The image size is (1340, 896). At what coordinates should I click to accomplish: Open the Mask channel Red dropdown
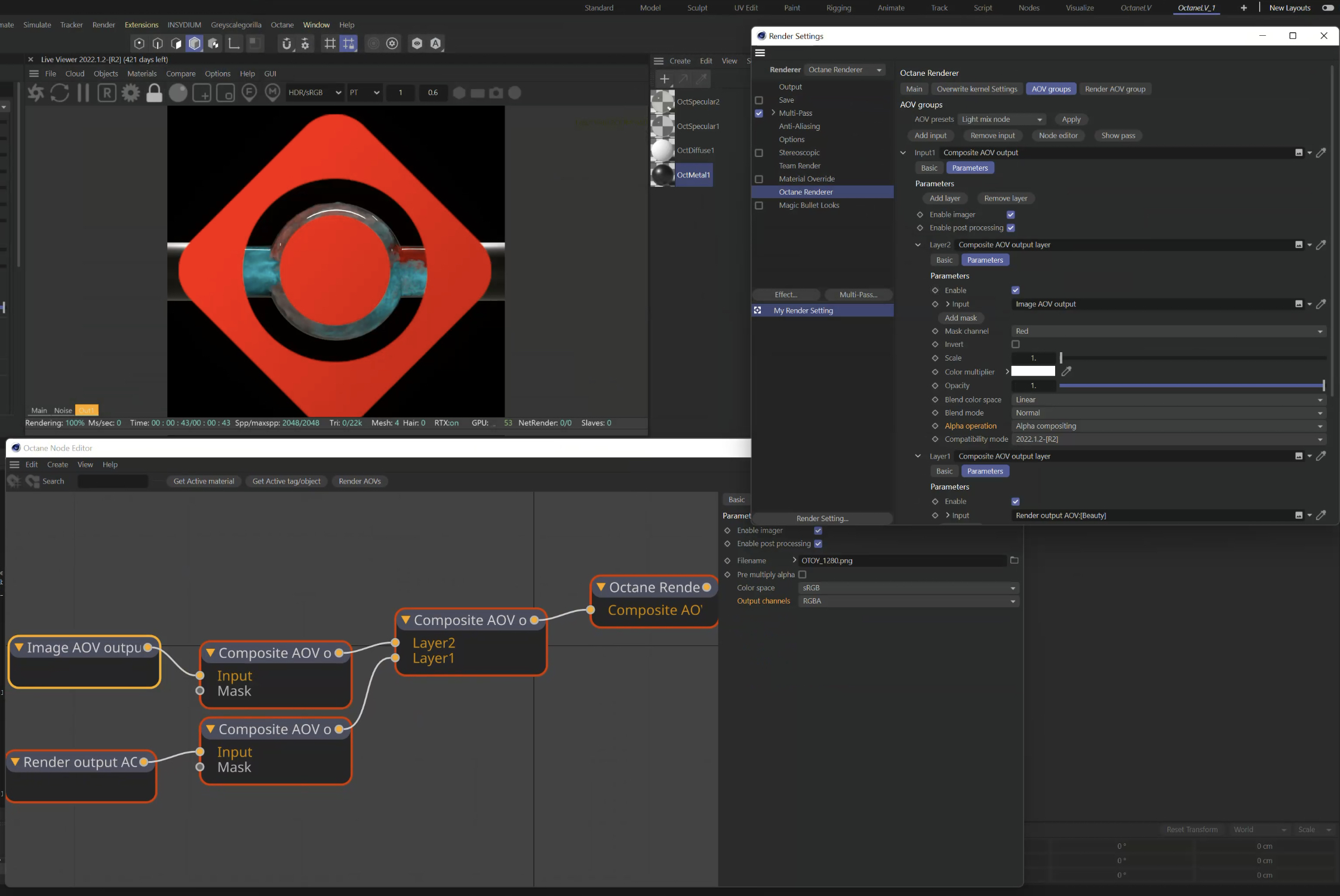click(1168, 331)
